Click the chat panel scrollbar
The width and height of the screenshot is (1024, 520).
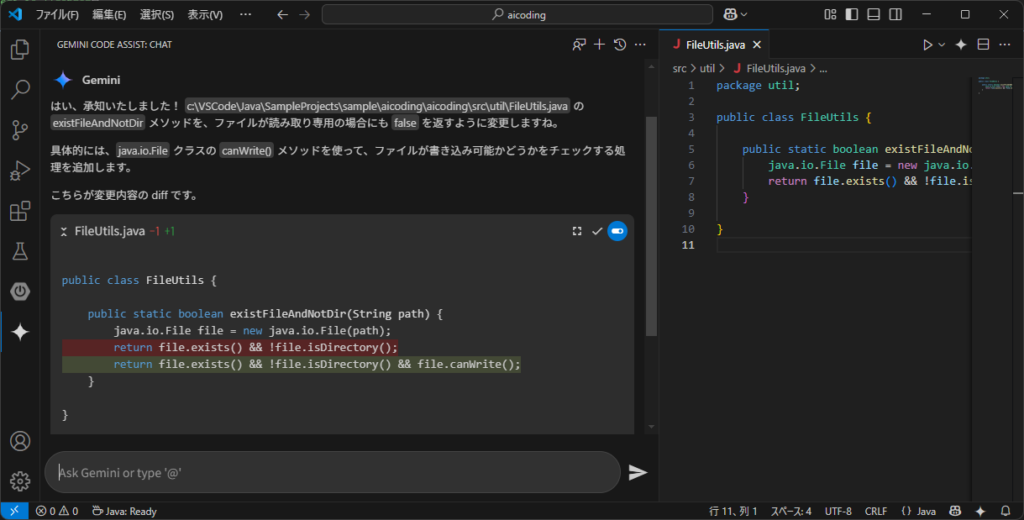pos(651,226)
